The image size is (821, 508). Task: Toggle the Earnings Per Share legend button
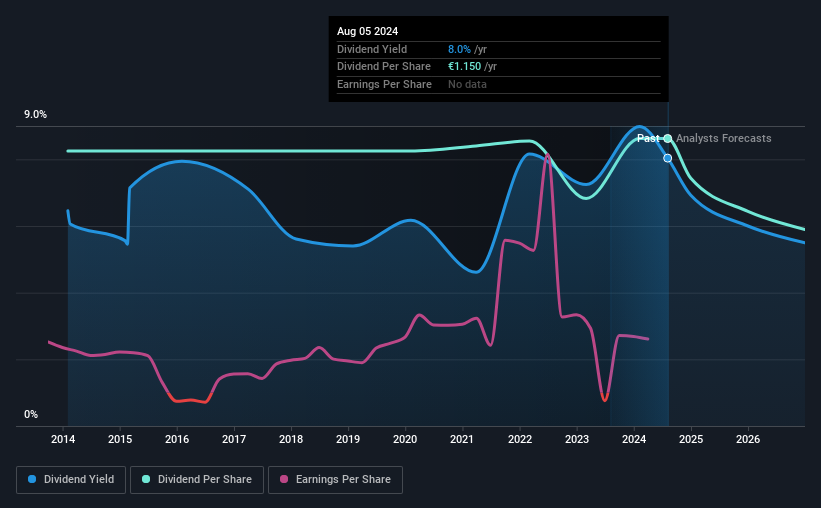(335, 480)
